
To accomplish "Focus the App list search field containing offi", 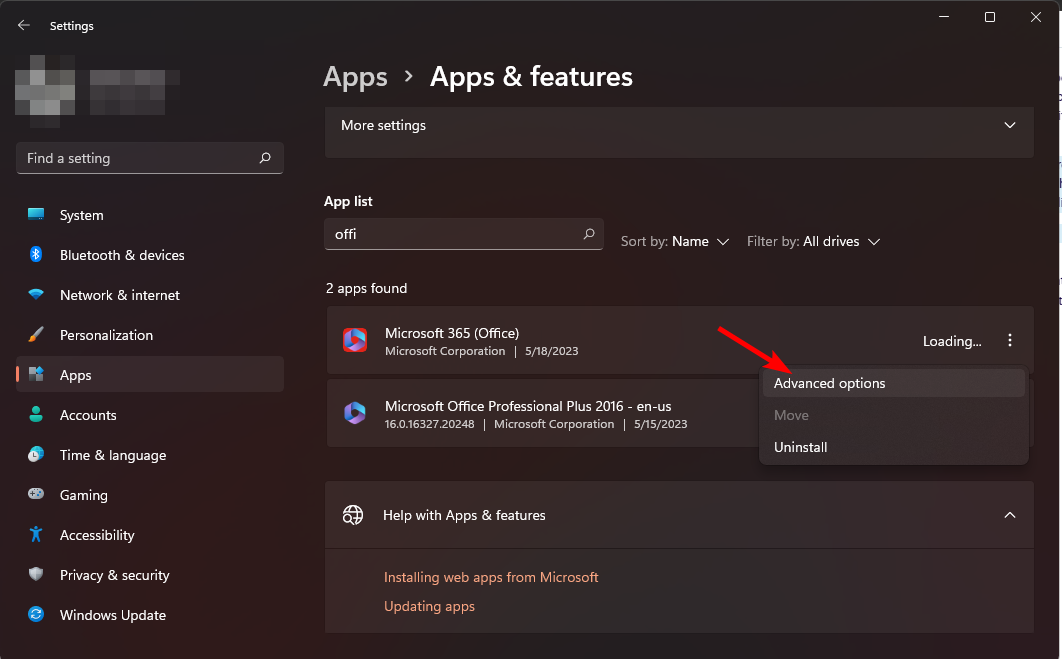I will (x=463, y=234).
